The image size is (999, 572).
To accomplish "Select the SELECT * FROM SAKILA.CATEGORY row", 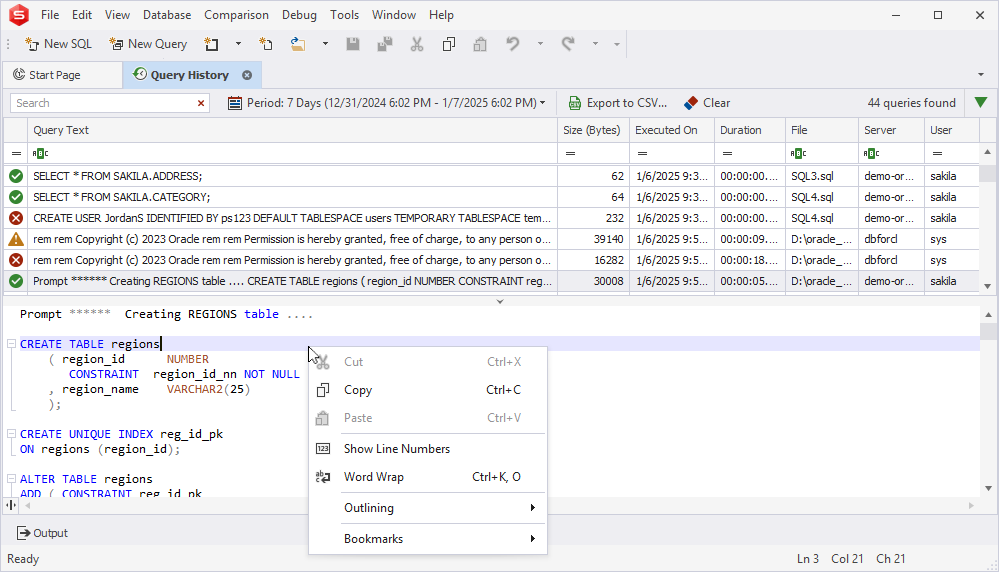I will (x=491, y=197).
